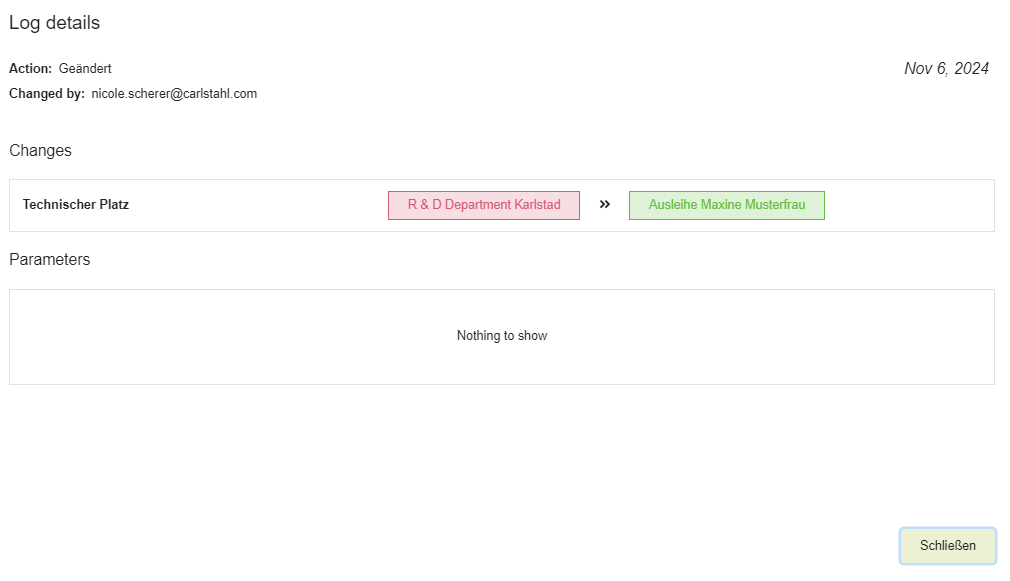Select the red R & D Department Karlstad badge
1010x581 pixels.
483,205
